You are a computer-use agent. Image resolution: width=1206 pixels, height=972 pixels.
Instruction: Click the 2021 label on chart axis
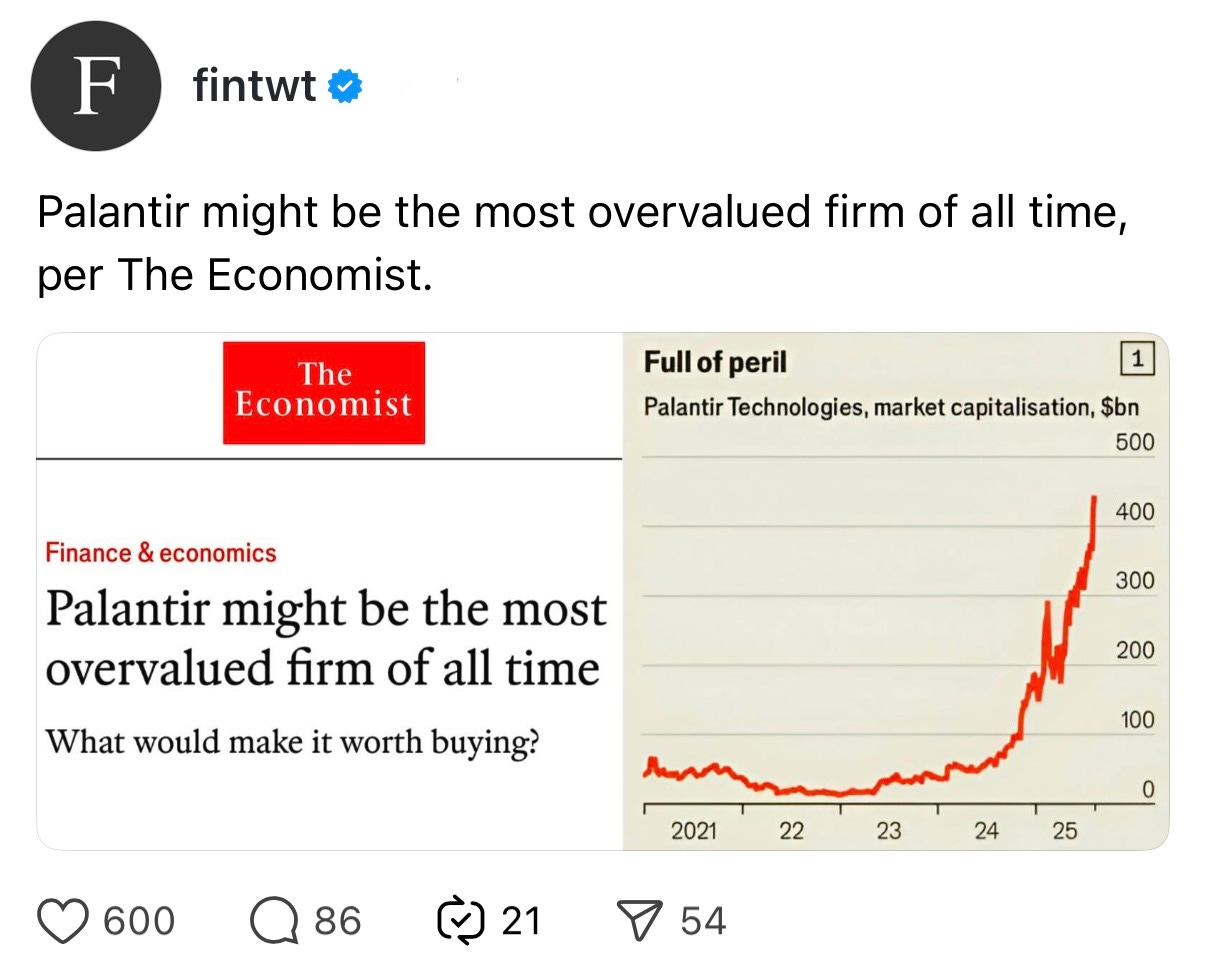693,830
